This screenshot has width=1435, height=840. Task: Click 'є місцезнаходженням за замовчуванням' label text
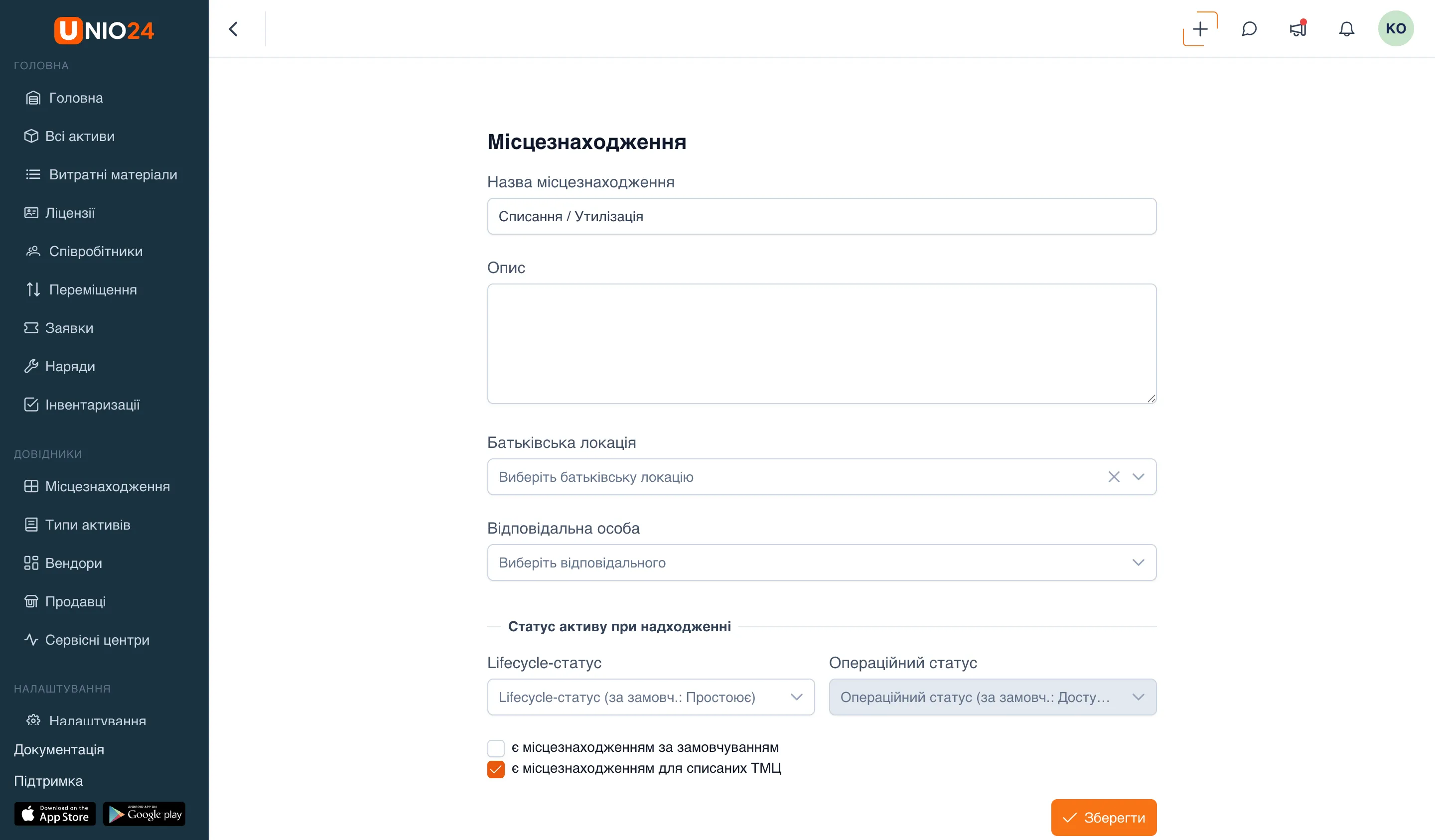click(x=645, y=747)
